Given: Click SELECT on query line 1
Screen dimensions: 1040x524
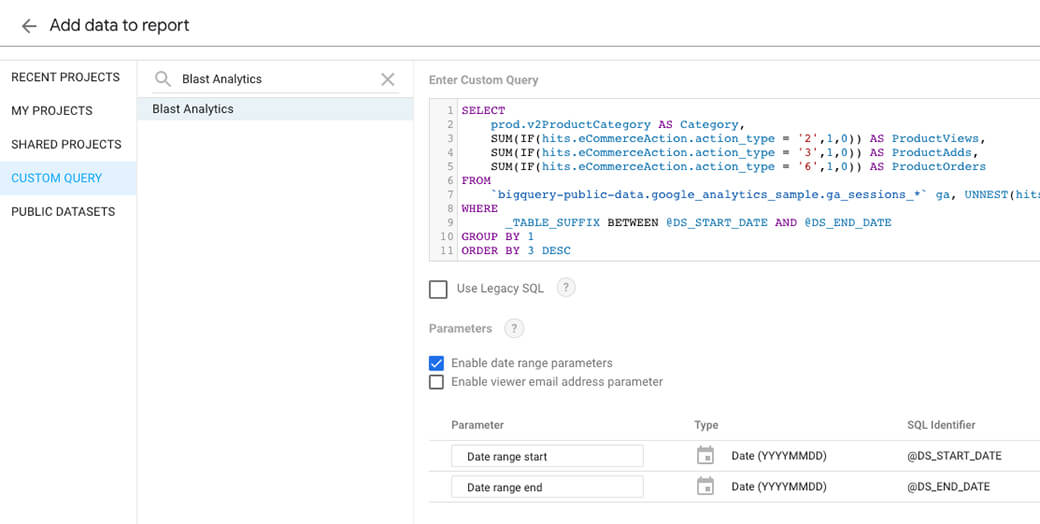Looking at the screenshot, I should [484, 111].
